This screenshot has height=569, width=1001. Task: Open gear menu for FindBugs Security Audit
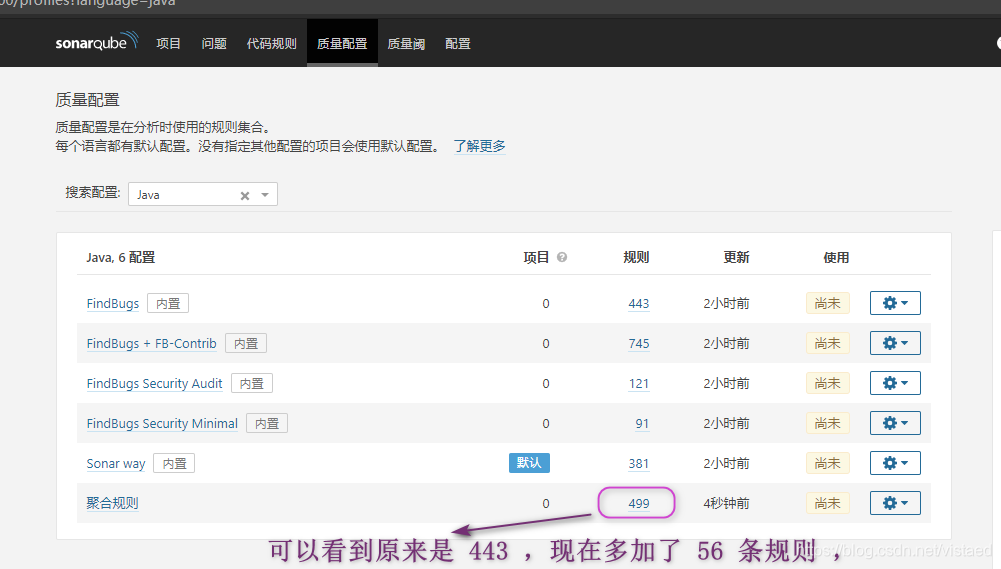point(895,383)
